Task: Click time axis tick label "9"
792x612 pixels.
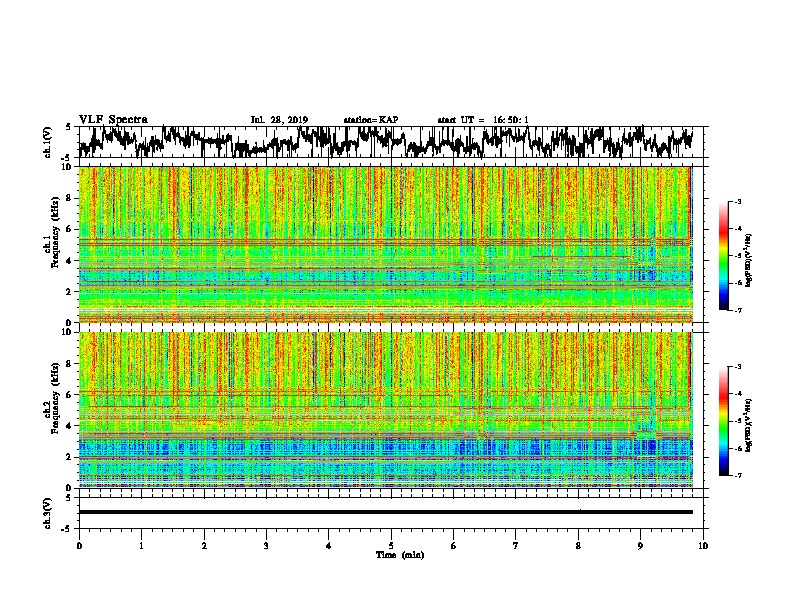Action: click(640, 546)
